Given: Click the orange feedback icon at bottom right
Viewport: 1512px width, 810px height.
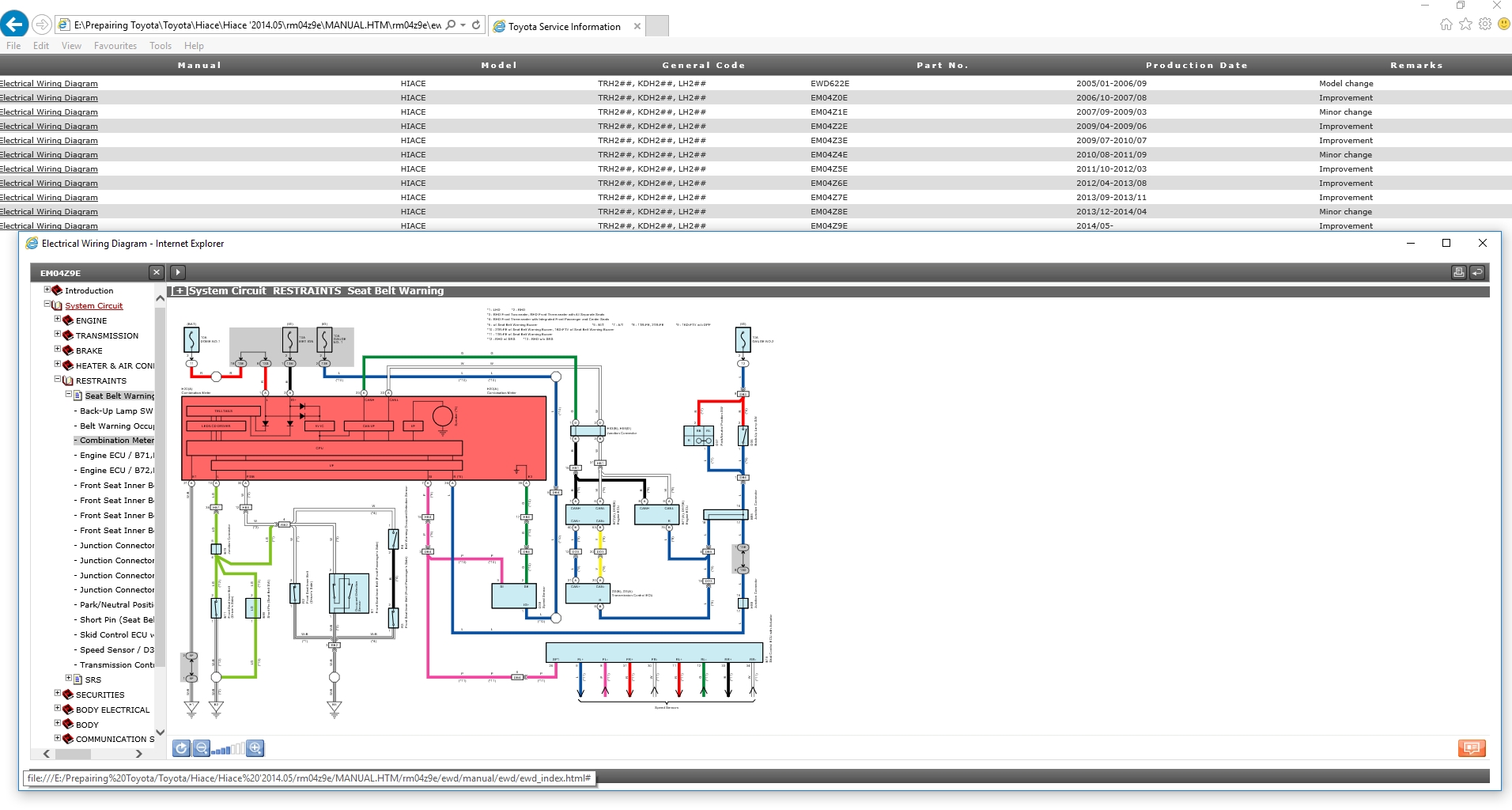Looking at the screenshot, I should pos(1471,748).
